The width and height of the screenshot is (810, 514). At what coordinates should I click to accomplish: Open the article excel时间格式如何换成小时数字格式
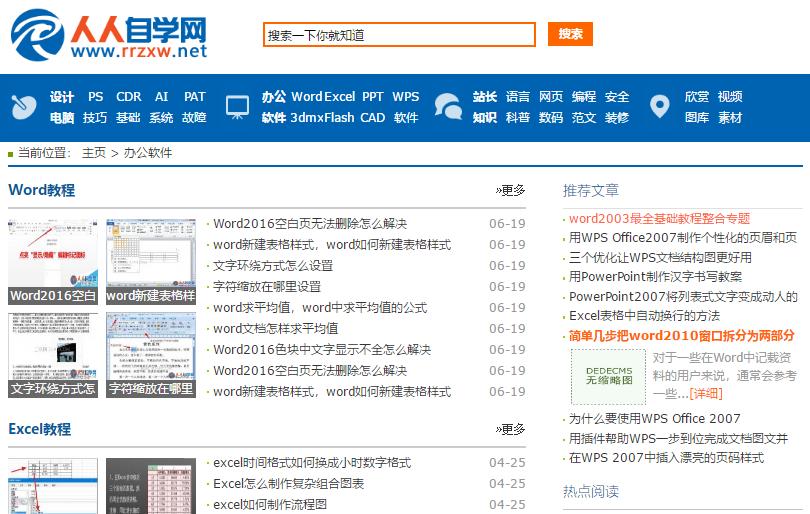312,463
